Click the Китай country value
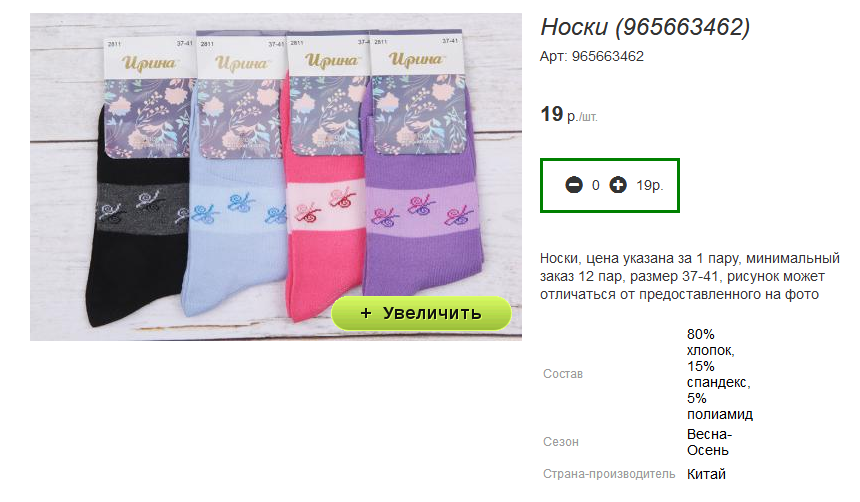Viewport: 860px width, 502px height. point(706,474)
